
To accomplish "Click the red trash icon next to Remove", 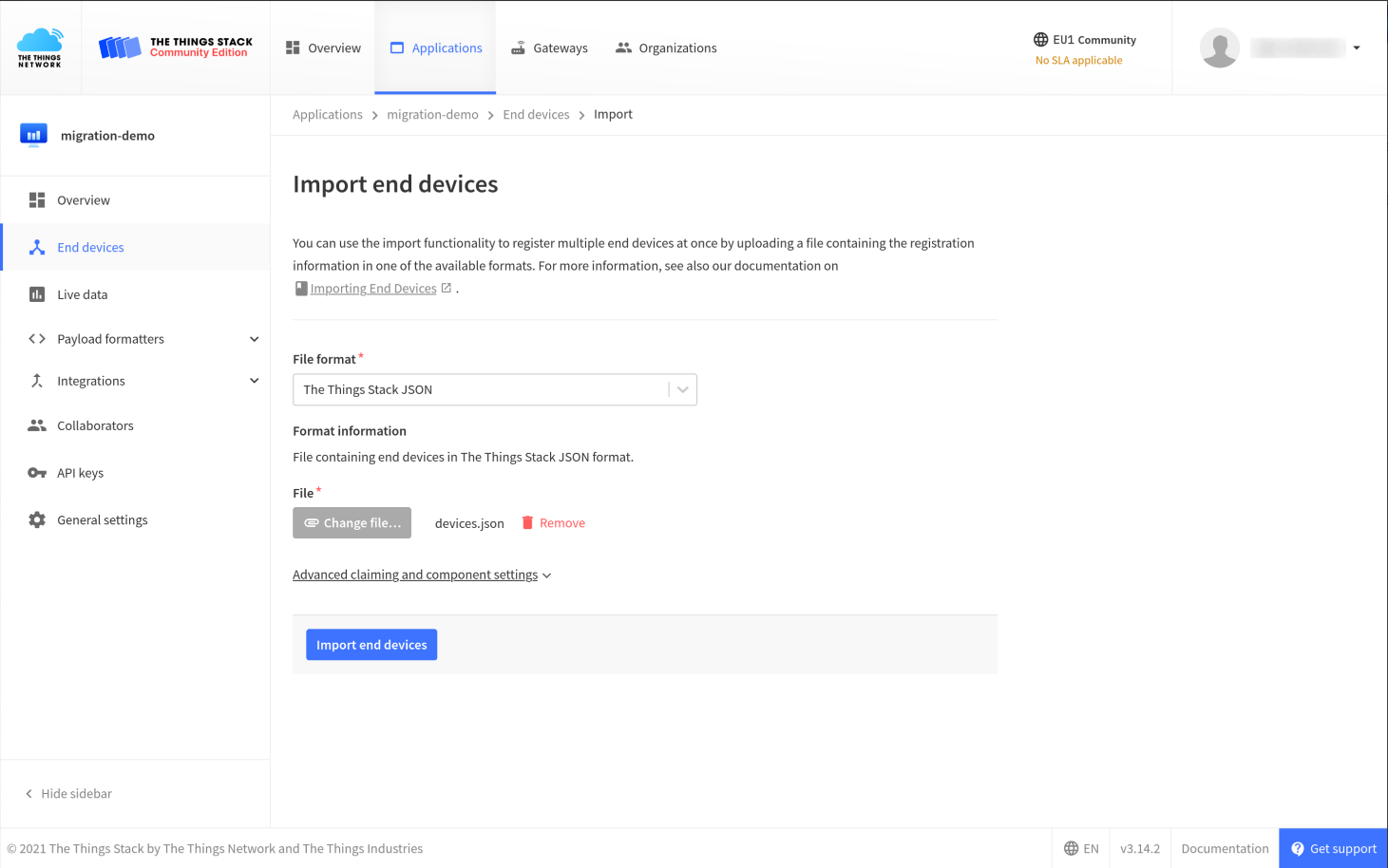I will click(527, 522).
